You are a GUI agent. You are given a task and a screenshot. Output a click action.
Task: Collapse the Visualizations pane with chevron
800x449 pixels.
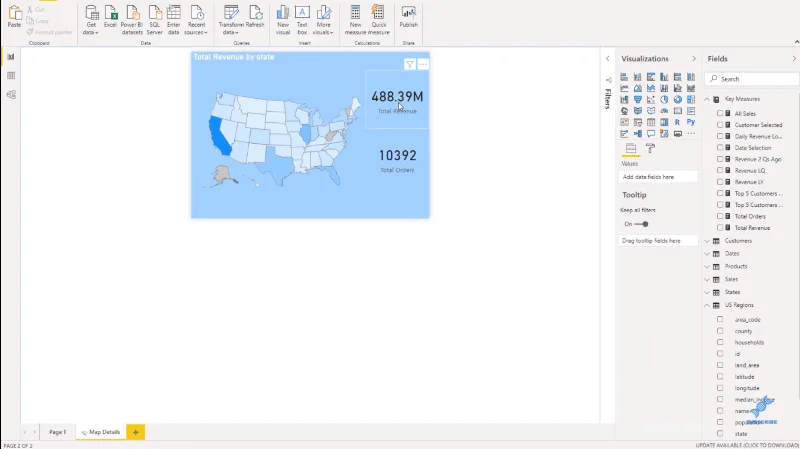(694, 59)
